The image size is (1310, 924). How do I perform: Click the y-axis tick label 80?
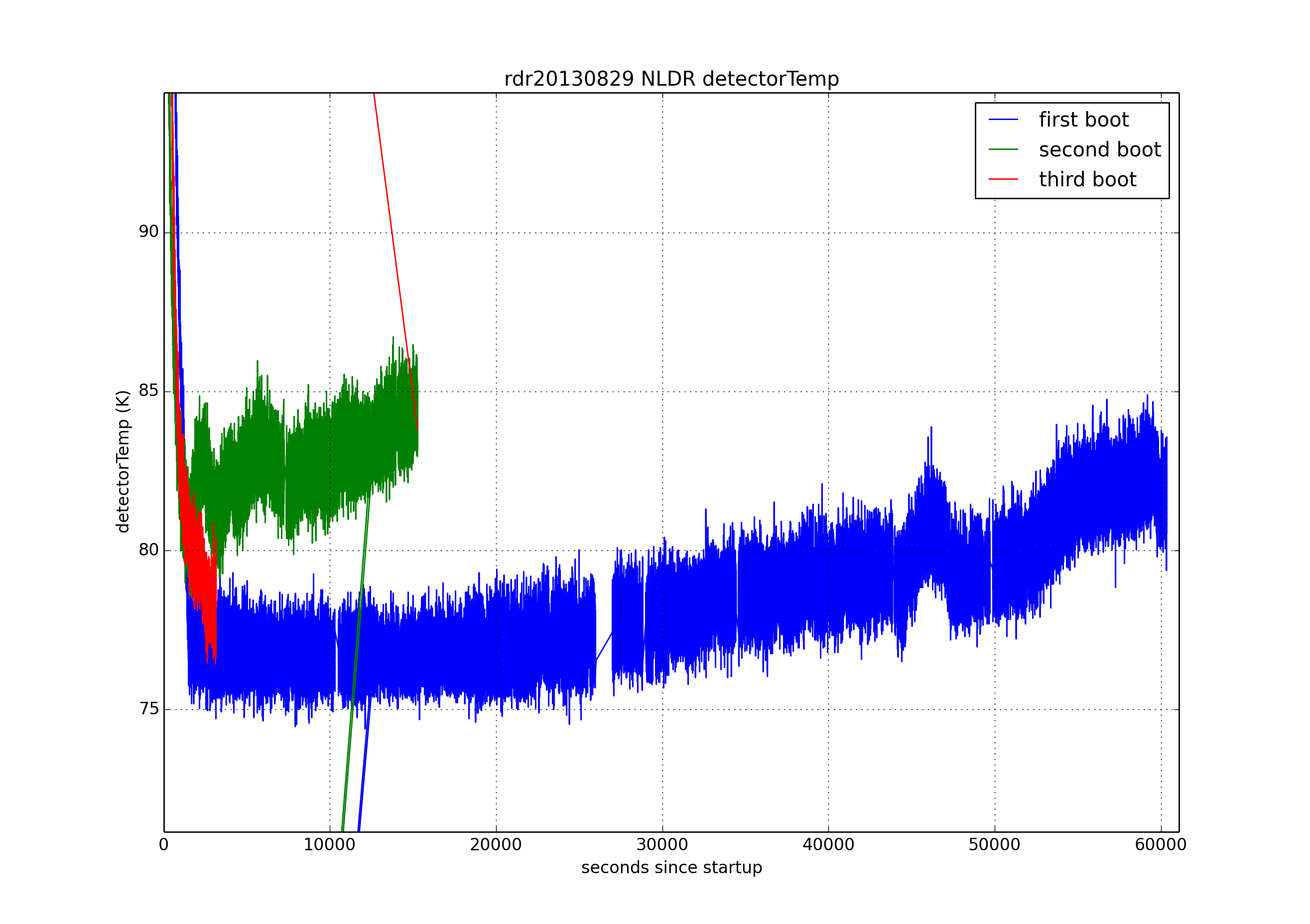point(148,549)
